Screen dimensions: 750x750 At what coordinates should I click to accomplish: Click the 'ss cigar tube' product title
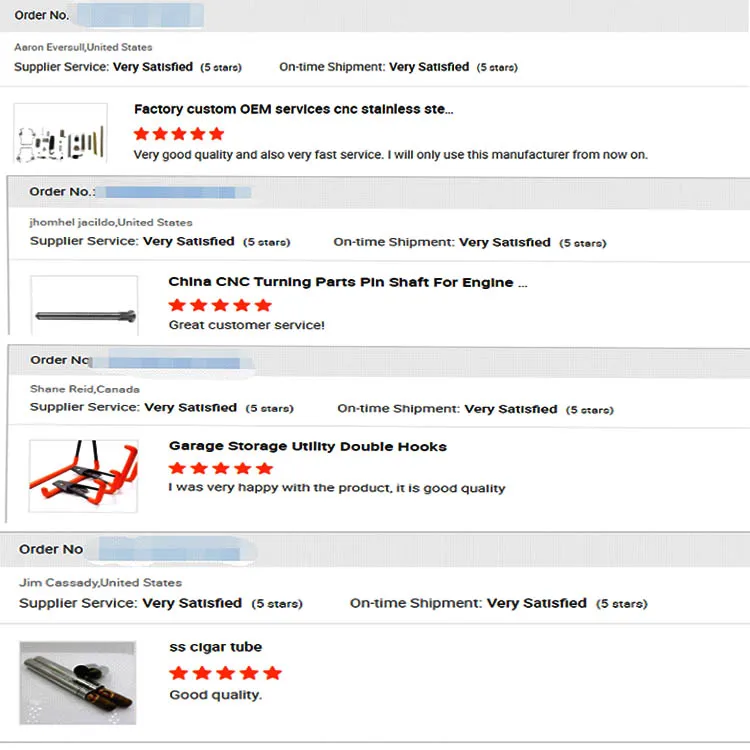click(215, 647)
